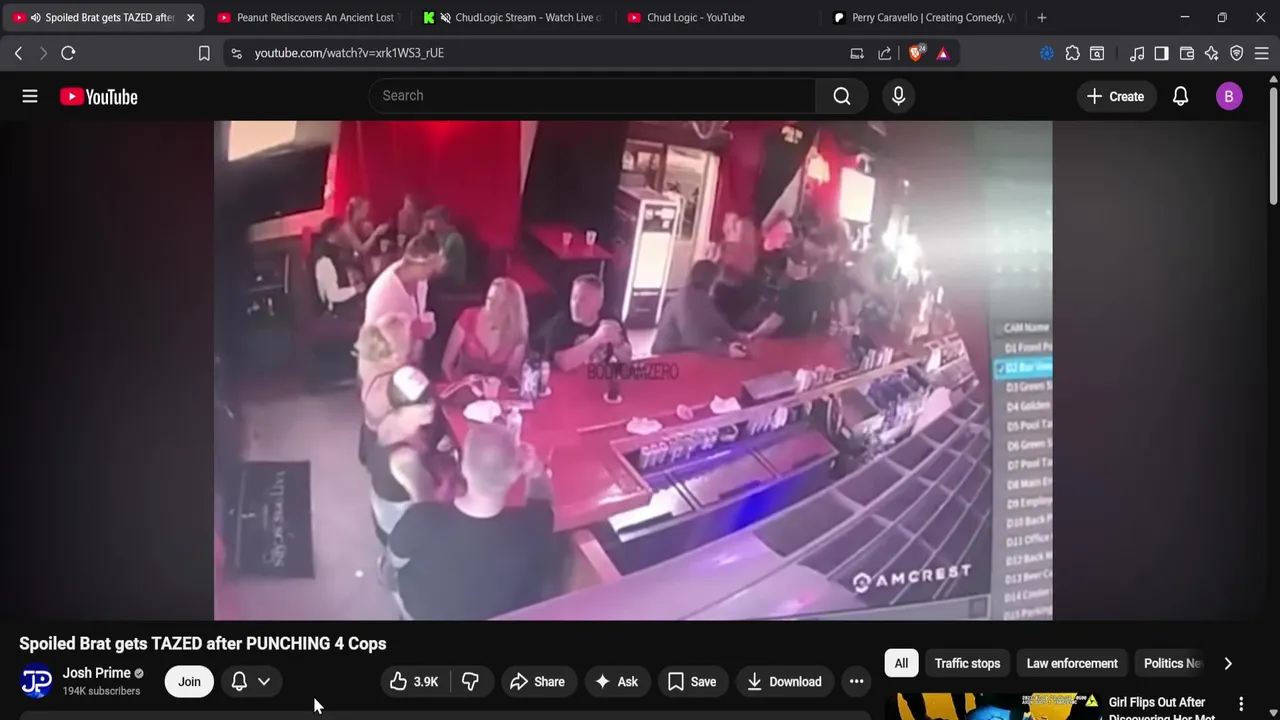The width and height of the screenshot is (1280, 720).
Task: Reload the page
Action: (68, 53)
